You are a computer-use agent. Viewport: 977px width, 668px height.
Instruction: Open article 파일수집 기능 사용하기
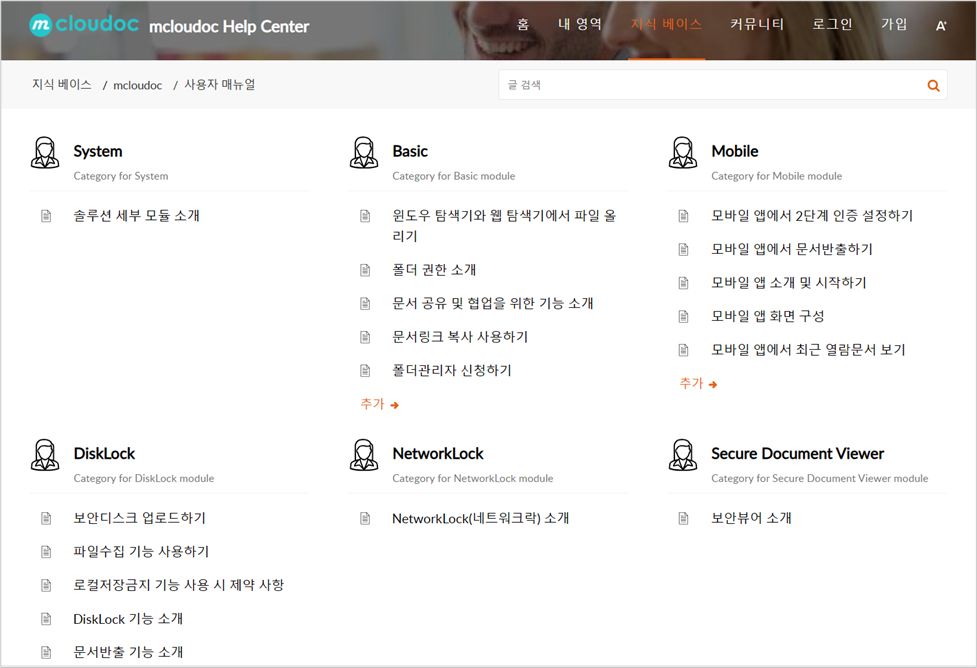[141, 551]
